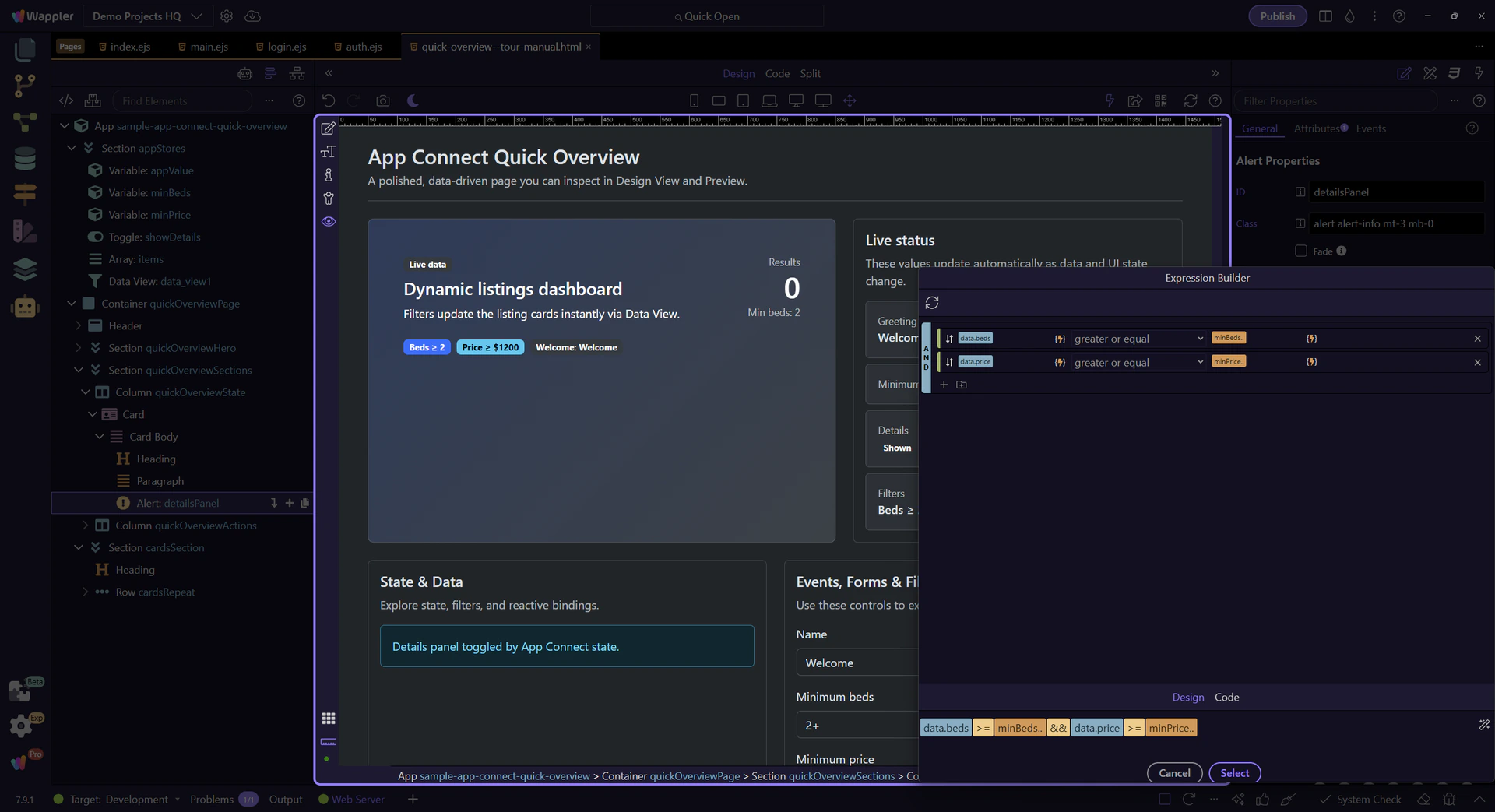The width and height of the screenshot is (1495, 812).
Task: Expand the Header tree node
Action: tap(78, 325)
